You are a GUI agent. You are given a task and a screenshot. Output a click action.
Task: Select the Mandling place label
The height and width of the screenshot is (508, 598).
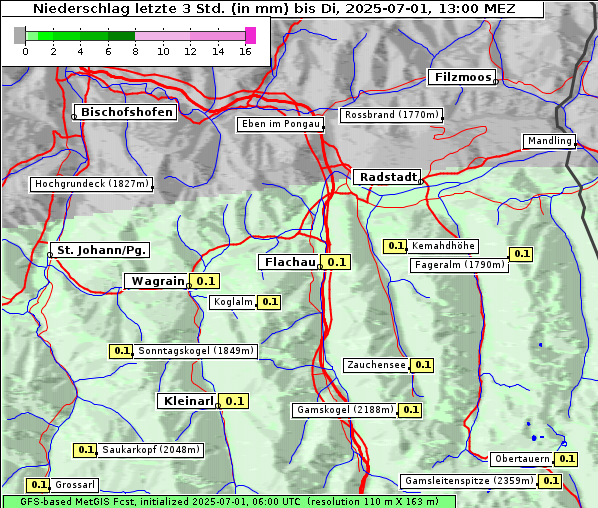click(x=549, y=141)
